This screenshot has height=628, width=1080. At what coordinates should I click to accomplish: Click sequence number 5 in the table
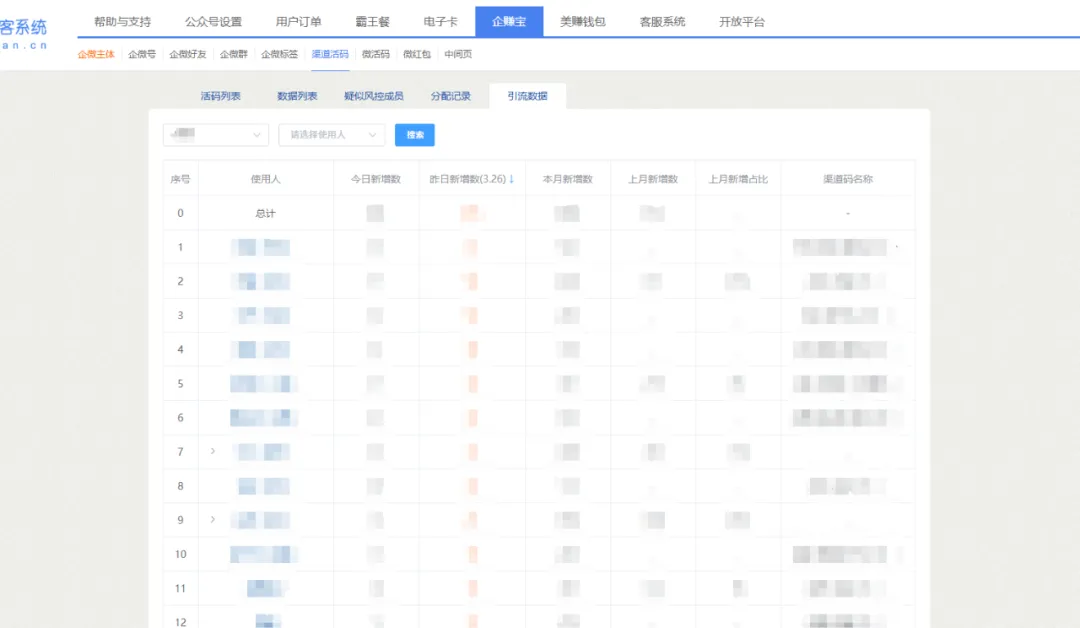(x=180, y=384)
